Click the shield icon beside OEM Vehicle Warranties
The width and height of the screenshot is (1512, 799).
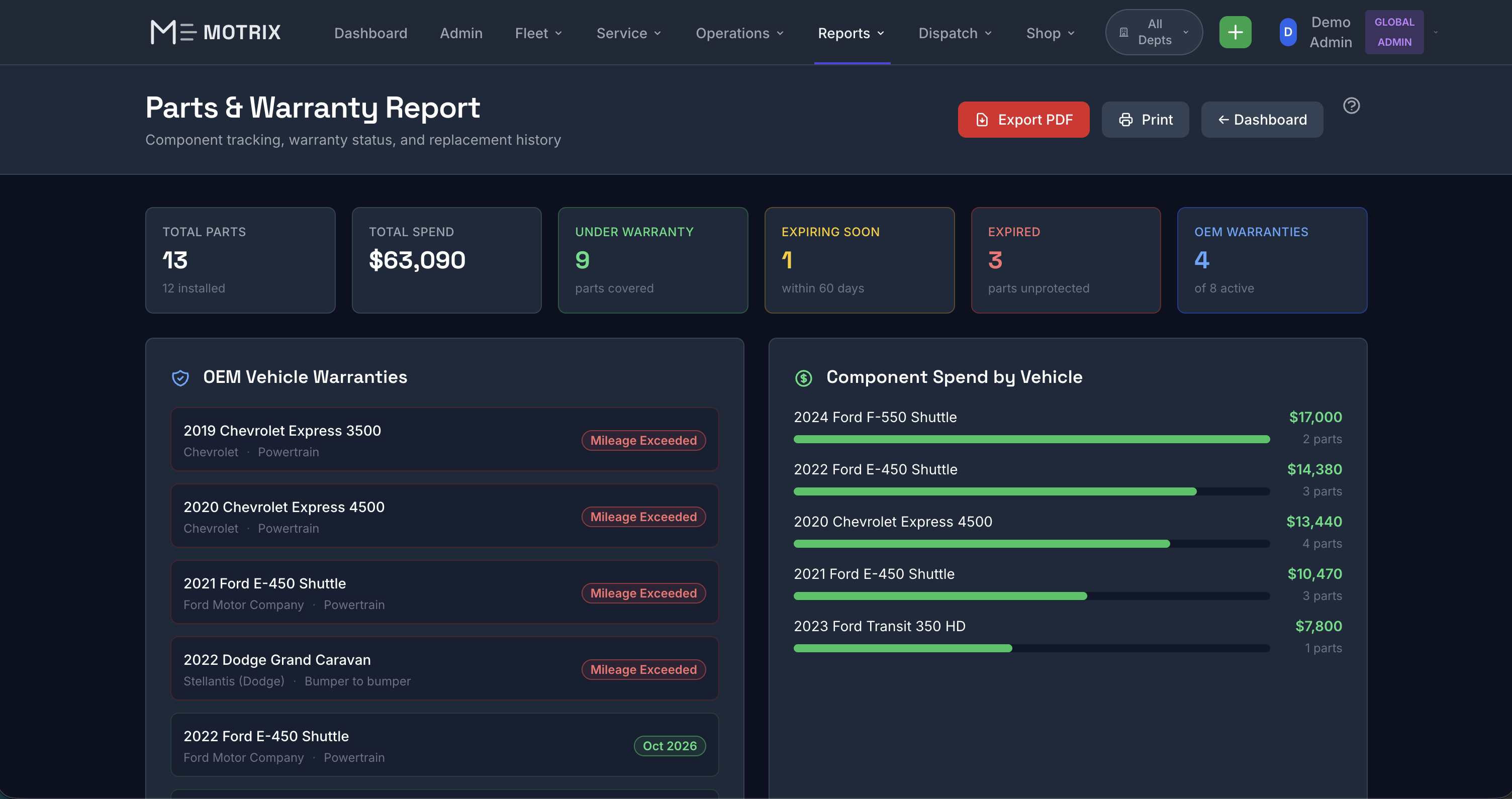click(179, 378)
